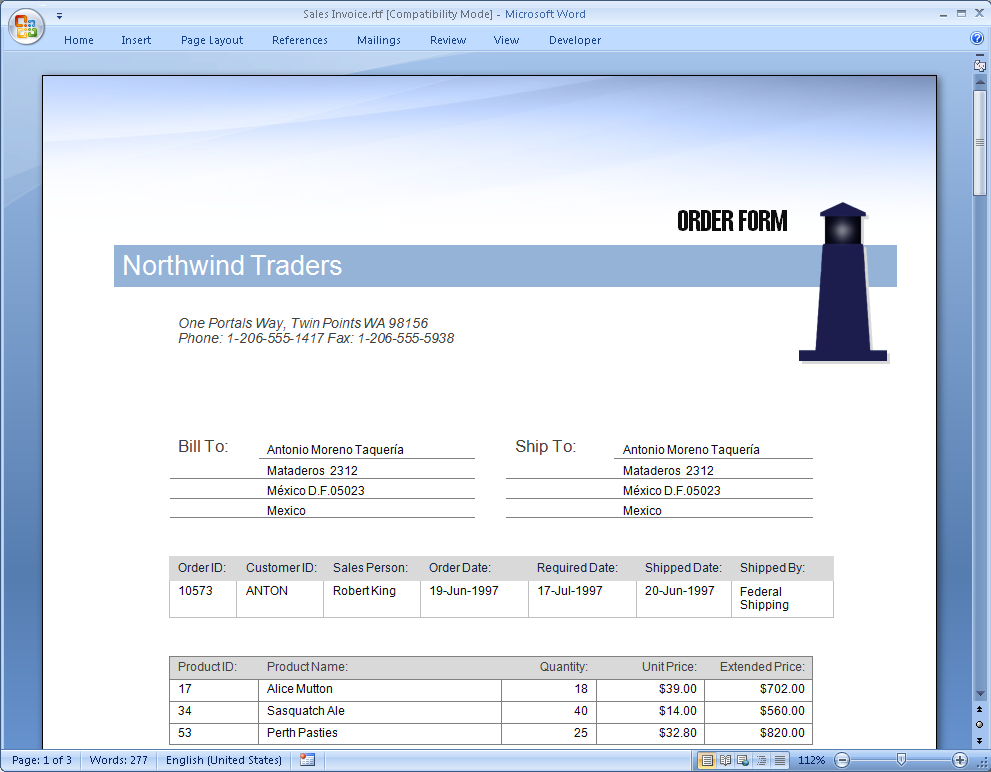The image size is (991, 772).
Task: Open the Insert ribbon tab
Action: 136,40
